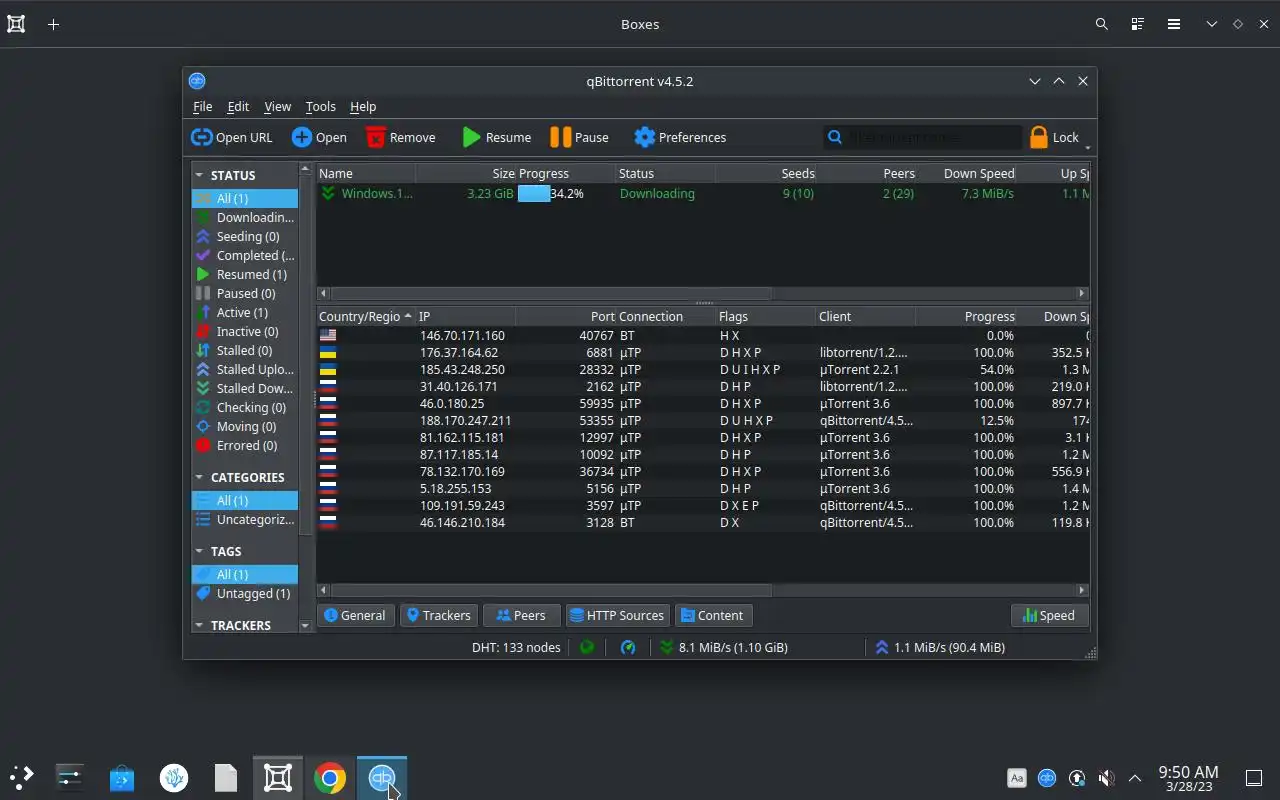
Task: Select the Stalled Uploading filter
Action: pos(245,369)
